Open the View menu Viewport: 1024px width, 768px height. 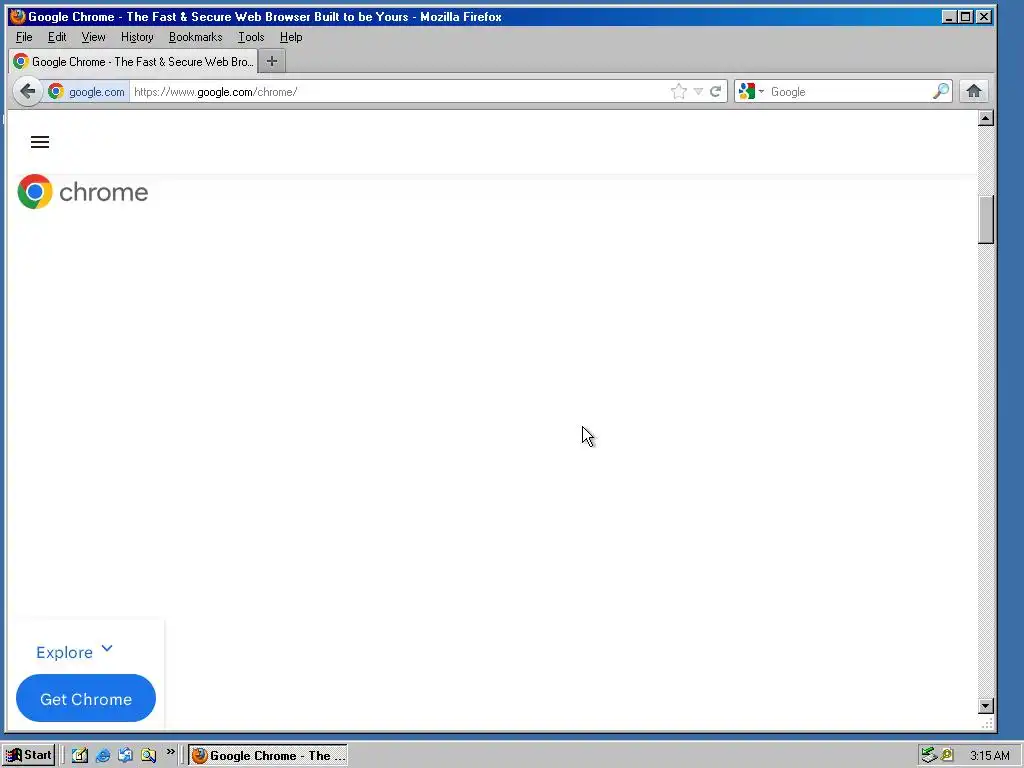coord(93,37)
